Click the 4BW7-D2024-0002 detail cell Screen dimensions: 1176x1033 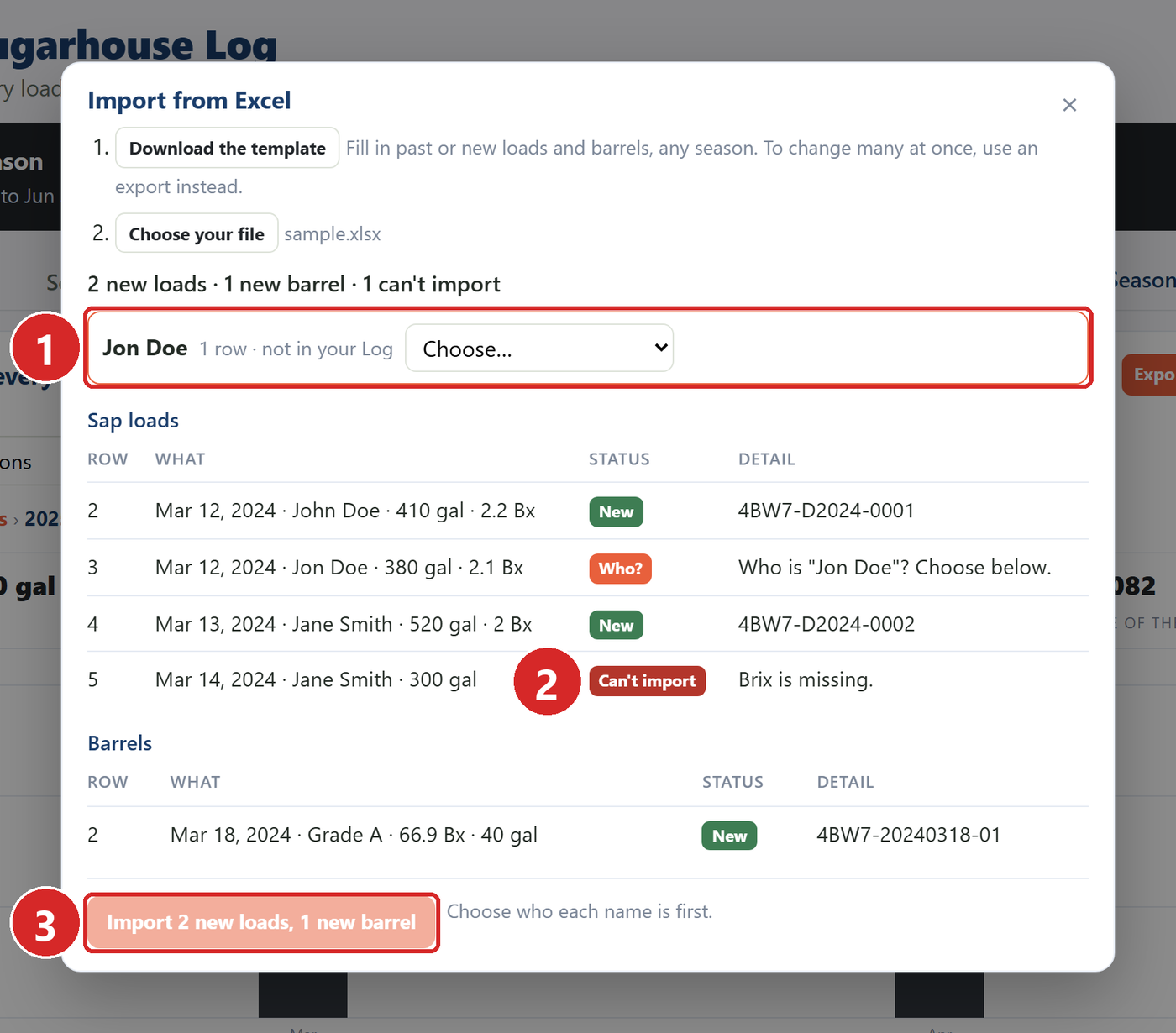tap(827, 624)
